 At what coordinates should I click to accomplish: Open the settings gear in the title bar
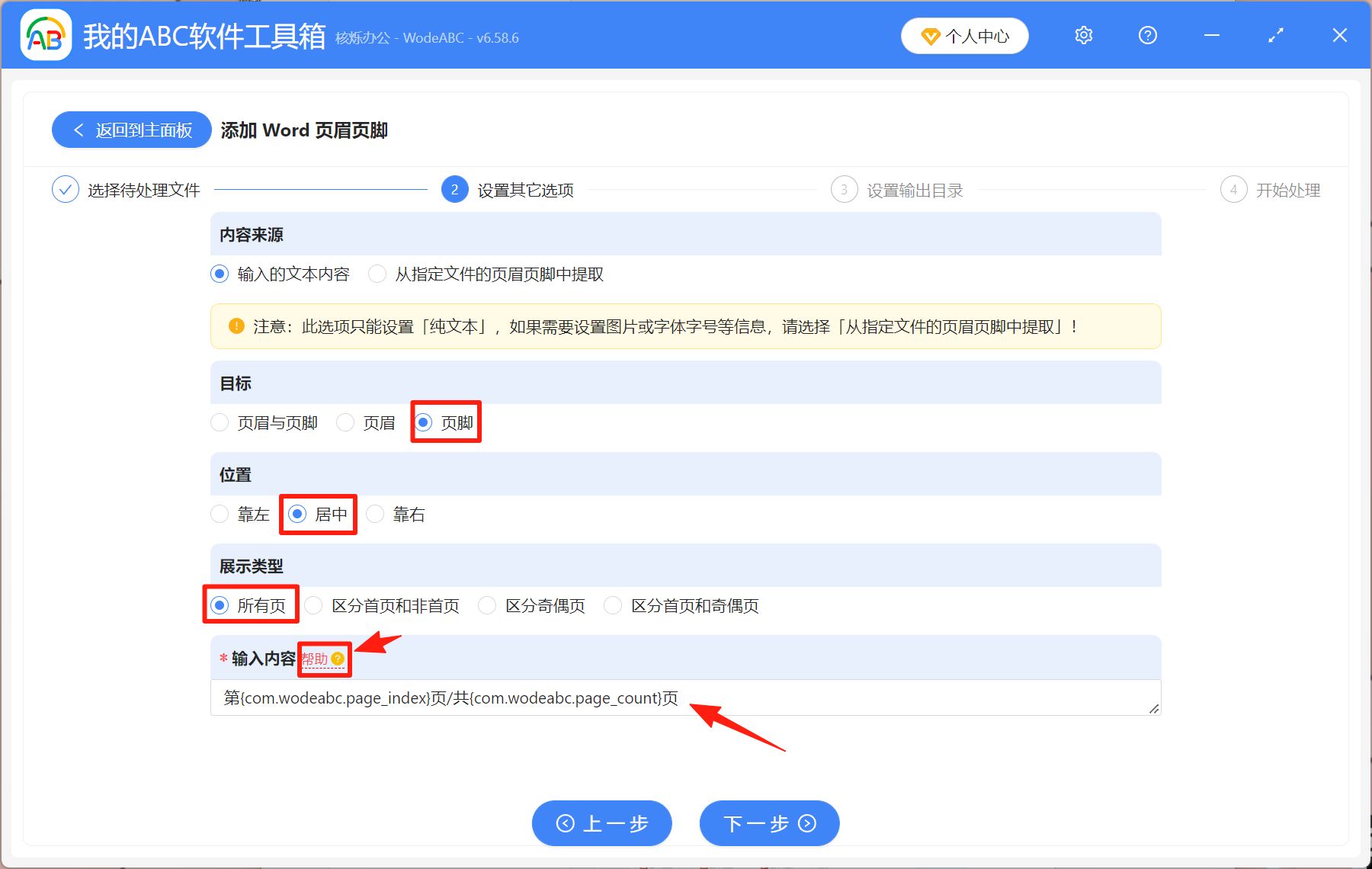(x=1083, y=35)
